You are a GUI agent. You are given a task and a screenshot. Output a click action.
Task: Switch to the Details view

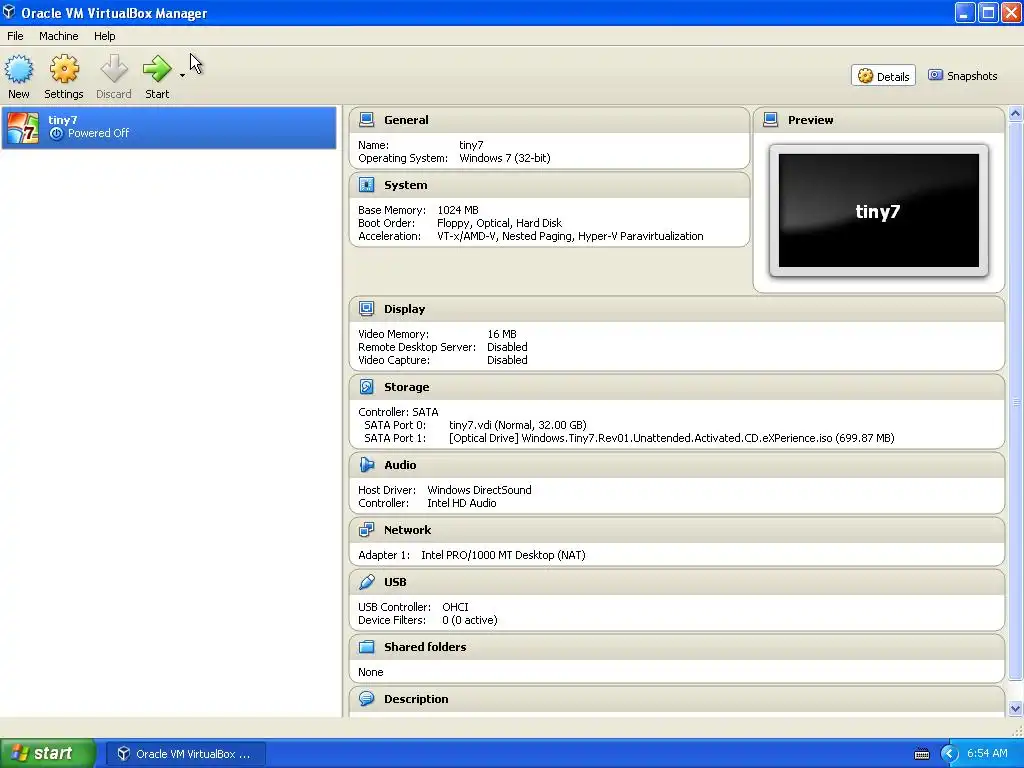[883, 76]
